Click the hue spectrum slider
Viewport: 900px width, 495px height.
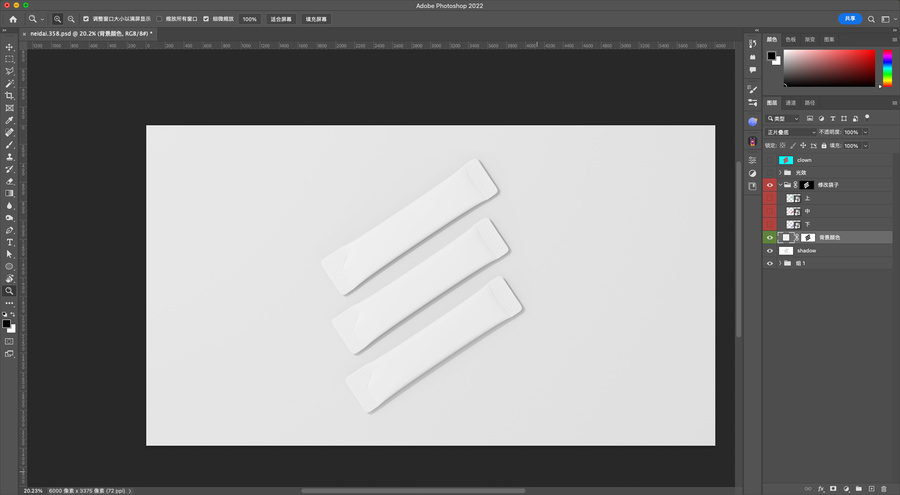tap(887, 68)
